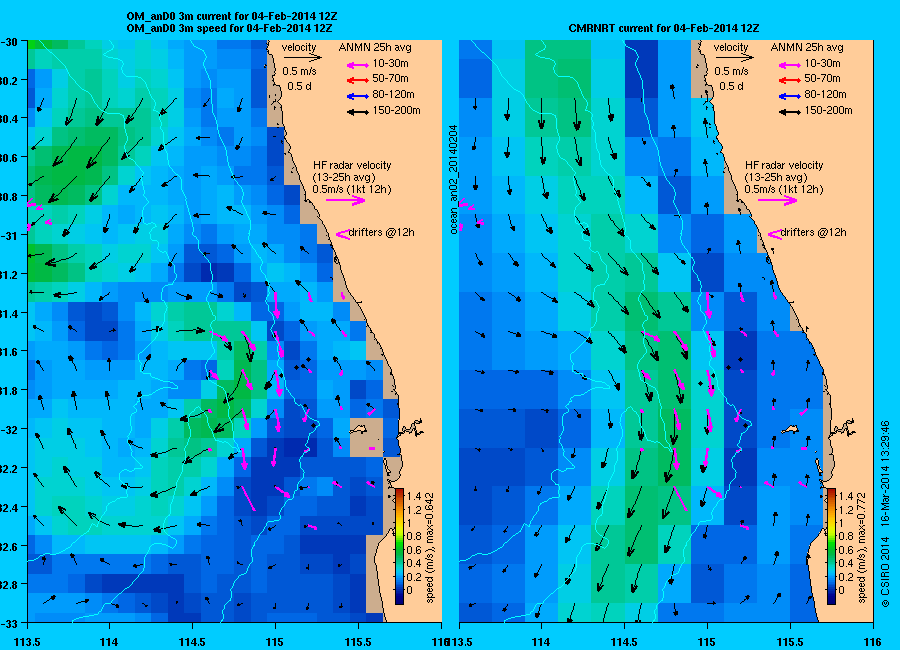
Task: Click 'HF radar velocity' label in CMRNRT panel
Action: click(x=784, y=165)
